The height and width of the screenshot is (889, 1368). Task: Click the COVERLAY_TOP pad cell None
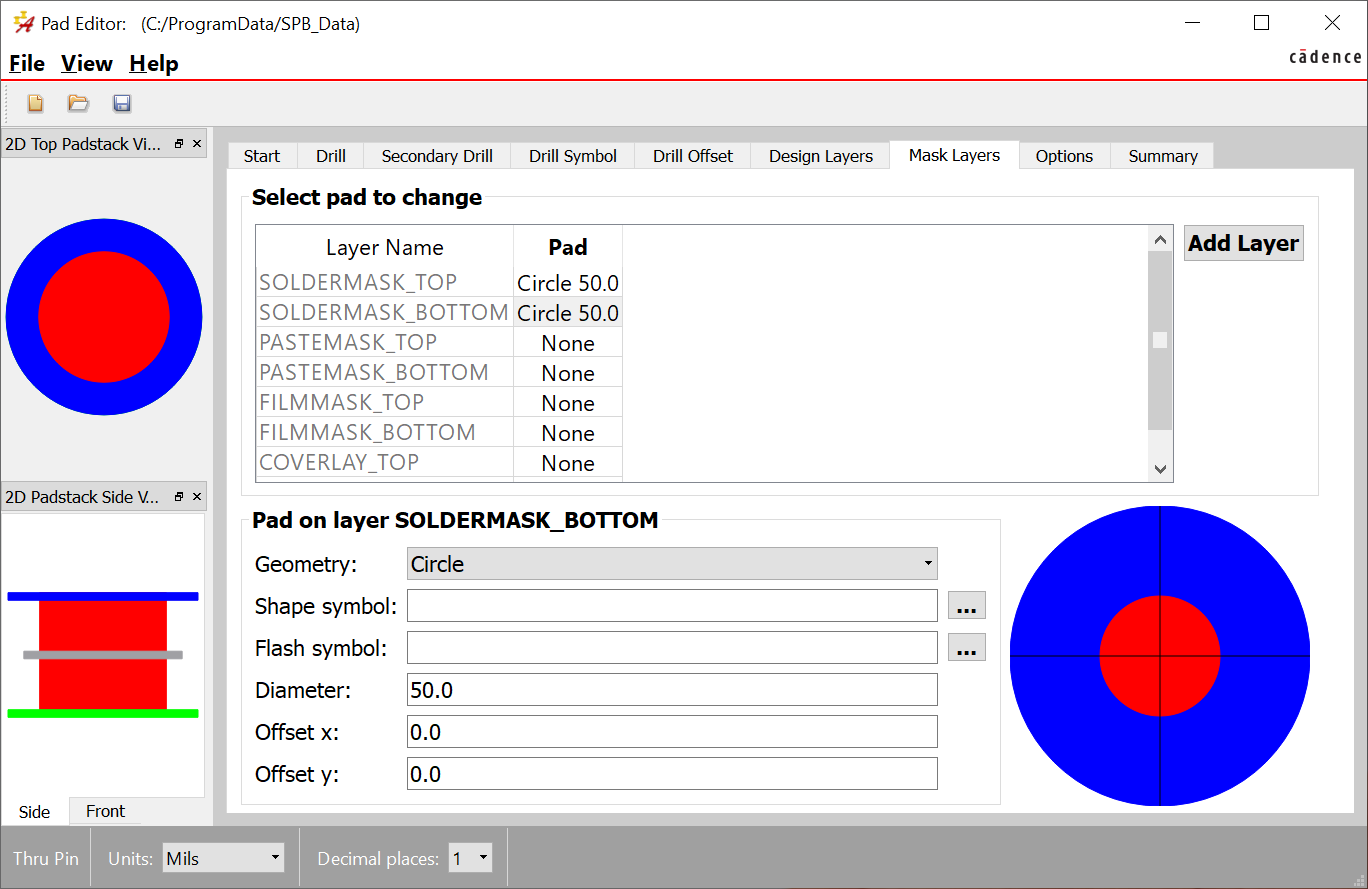(x=568, y=463)
